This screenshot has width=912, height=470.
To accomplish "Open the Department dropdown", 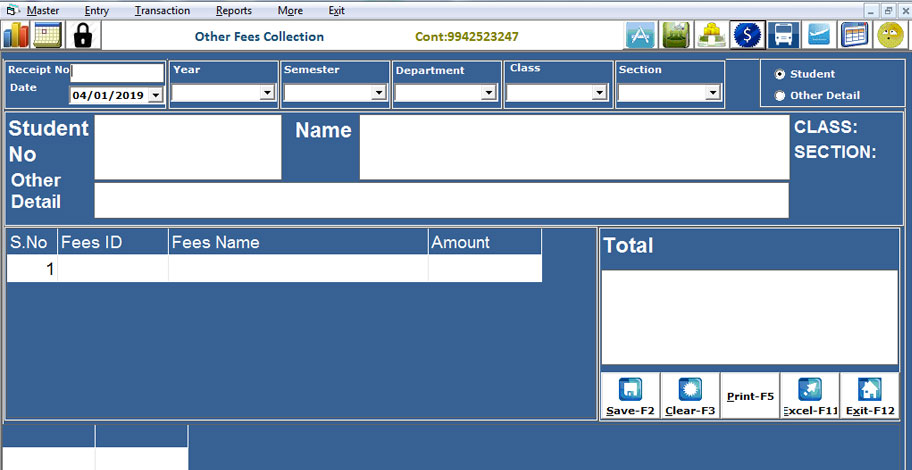I will (489, 92).
